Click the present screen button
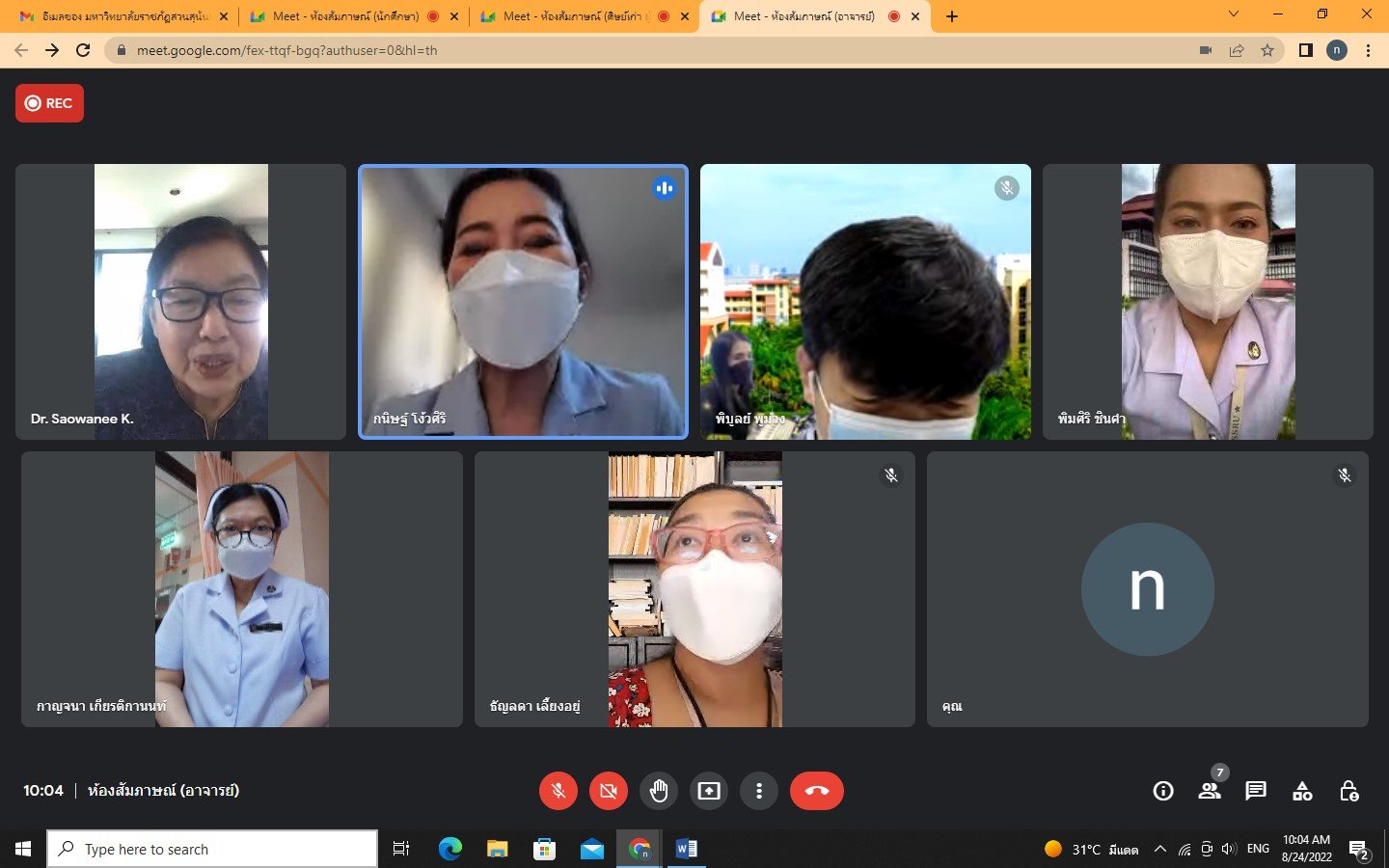Screen dimensions: 1389x868 (709, 791)
